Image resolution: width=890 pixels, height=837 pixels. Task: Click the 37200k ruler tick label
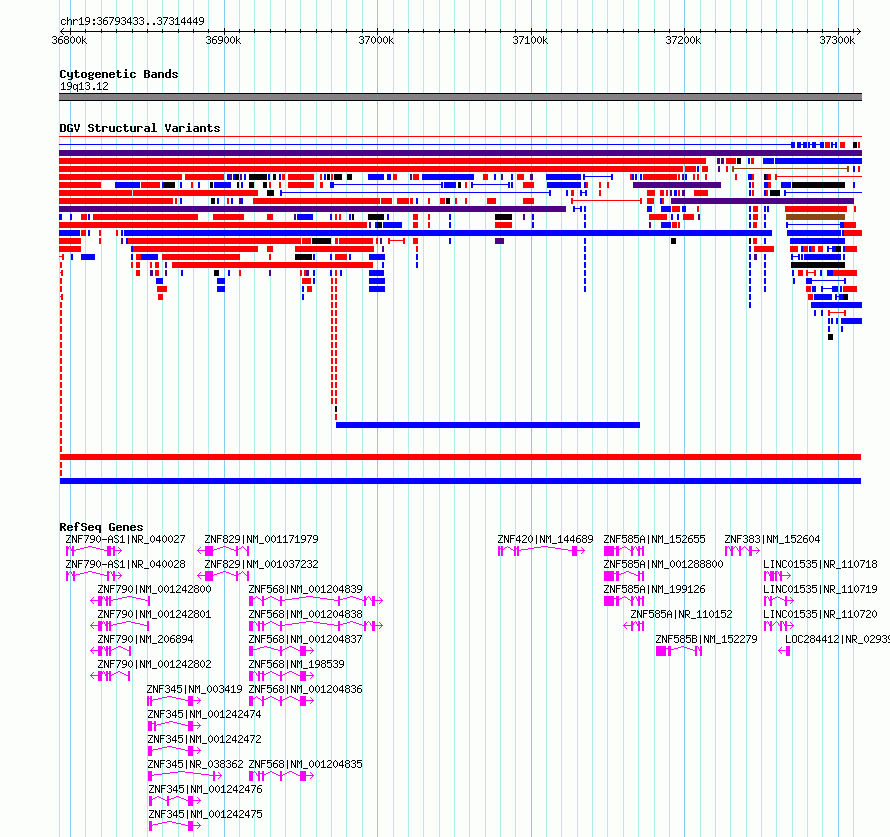click(683, 40)
